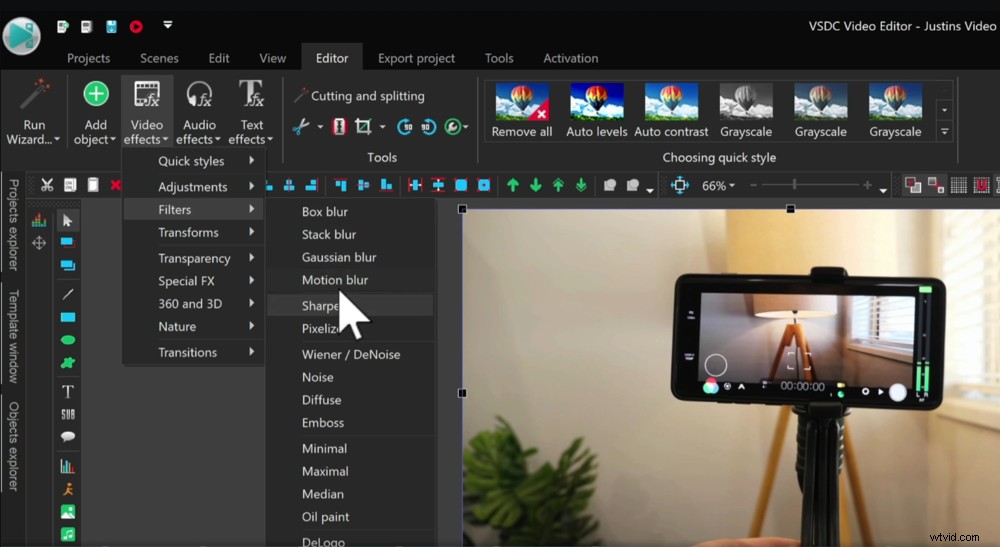Click the red delete X icon
This screenshot has height=547, width=1000.
coord(115,185)
